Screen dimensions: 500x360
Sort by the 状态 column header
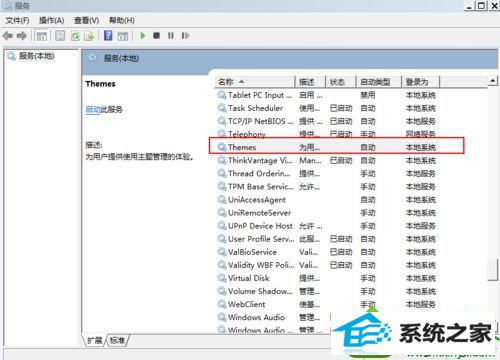click(x=341, y=82)
